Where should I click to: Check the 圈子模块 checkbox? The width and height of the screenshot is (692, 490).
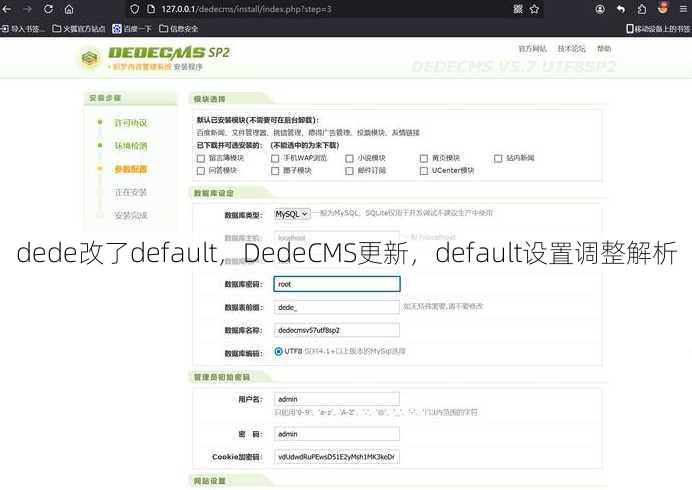pyautogui.click(x=275, y=170)
